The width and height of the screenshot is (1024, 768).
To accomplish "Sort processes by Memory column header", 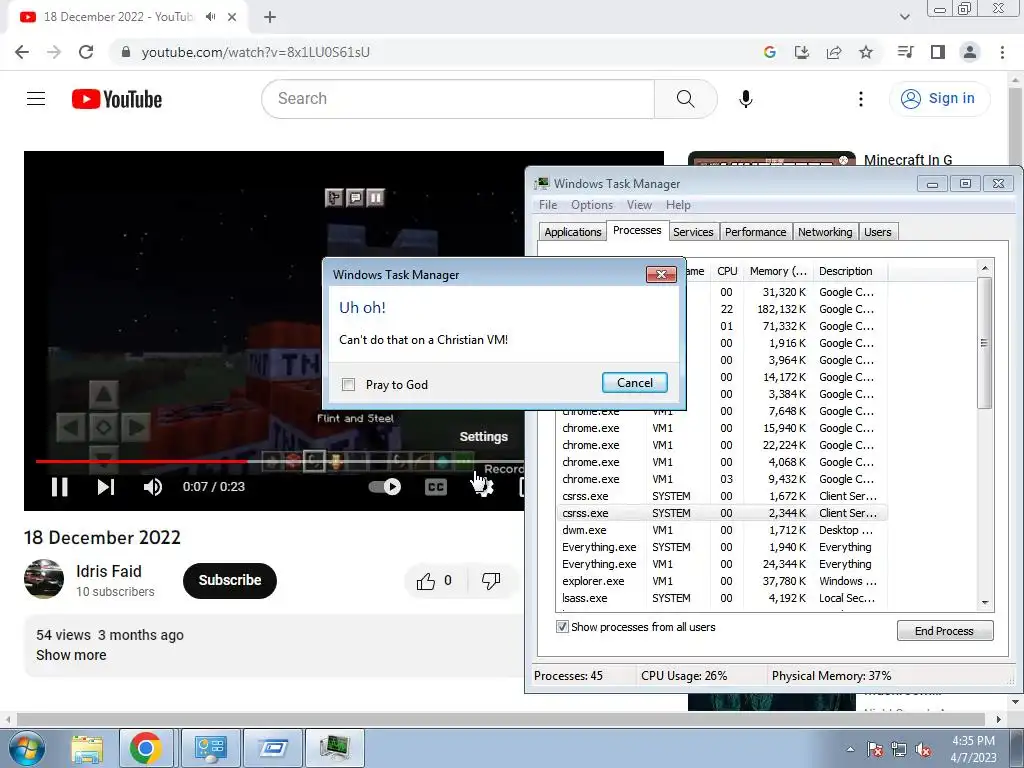I will tap(778, 271).
